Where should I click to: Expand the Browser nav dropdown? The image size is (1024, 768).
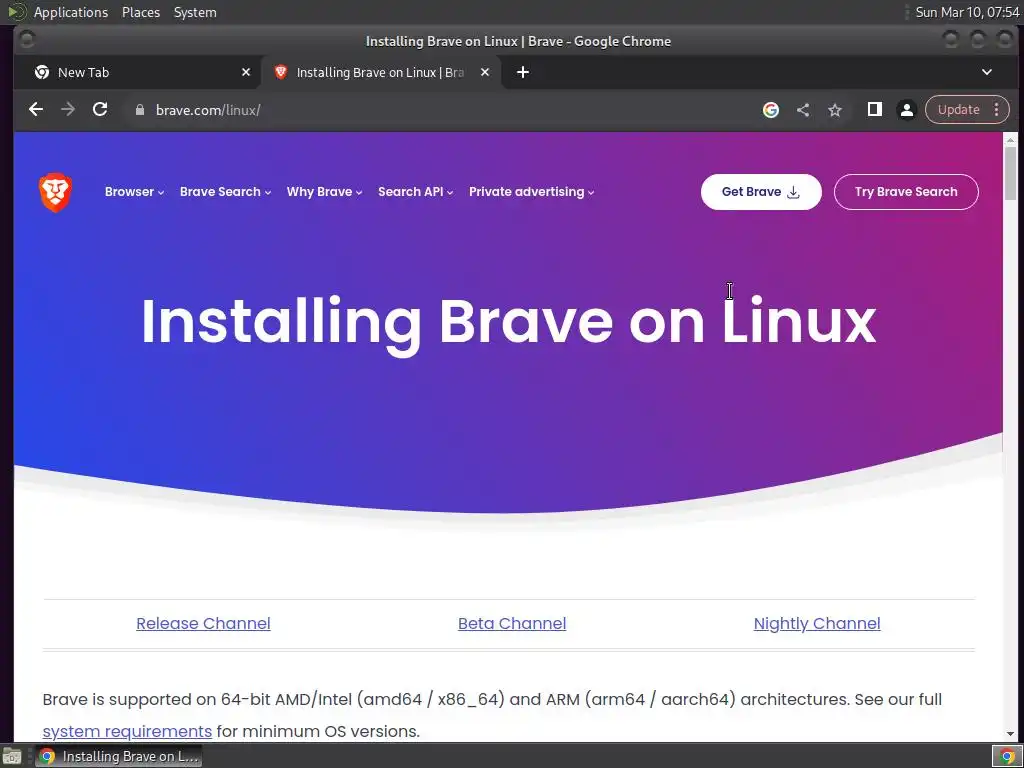(x=135, y=192)
